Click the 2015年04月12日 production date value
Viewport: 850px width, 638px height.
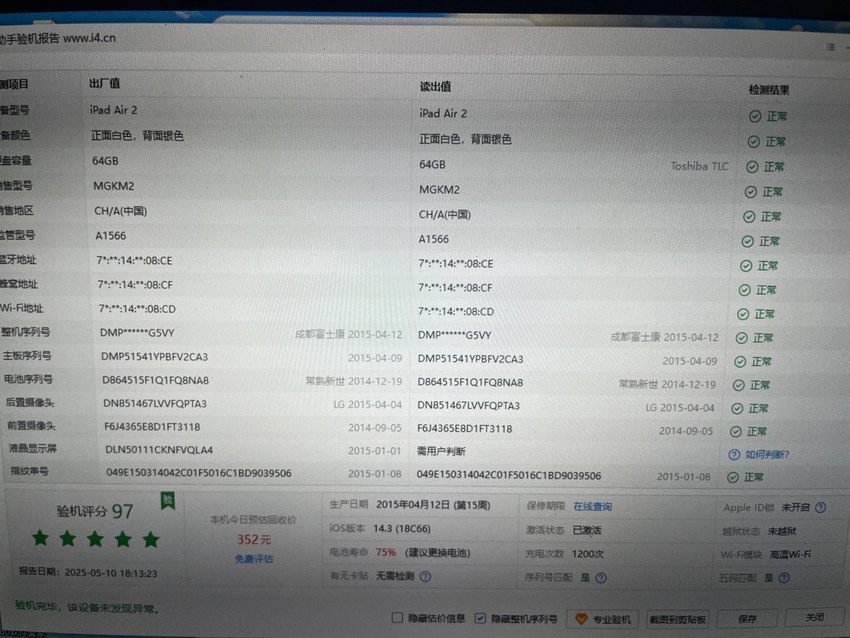(x=433, y=505)
